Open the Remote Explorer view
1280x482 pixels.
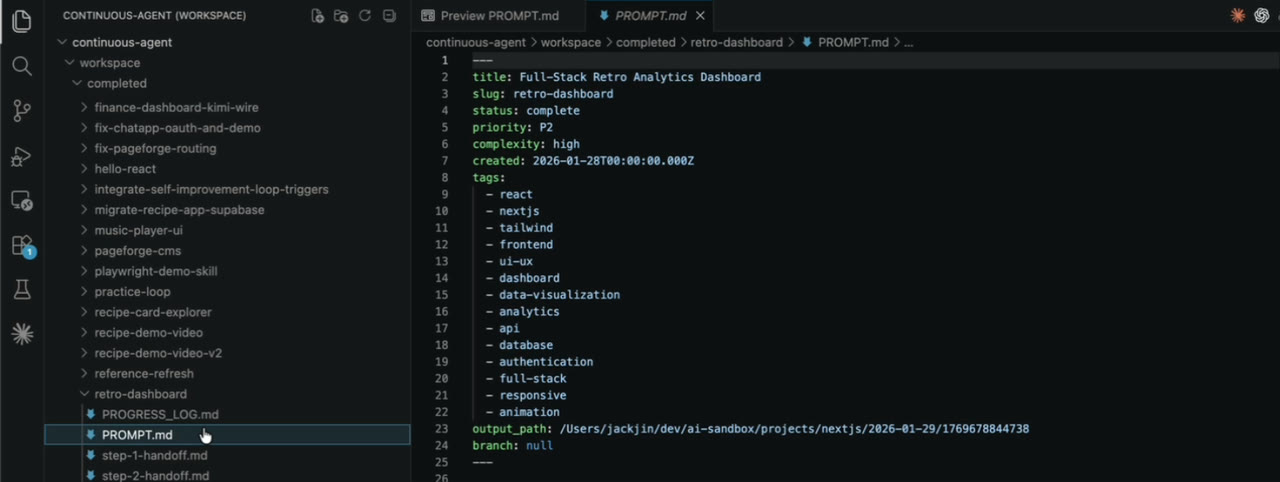(x=22, y=200)
